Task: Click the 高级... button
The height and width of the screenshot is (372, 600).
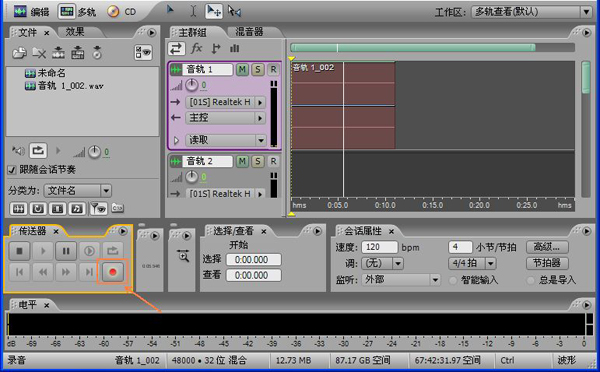Action: click(x=547, y=247)
